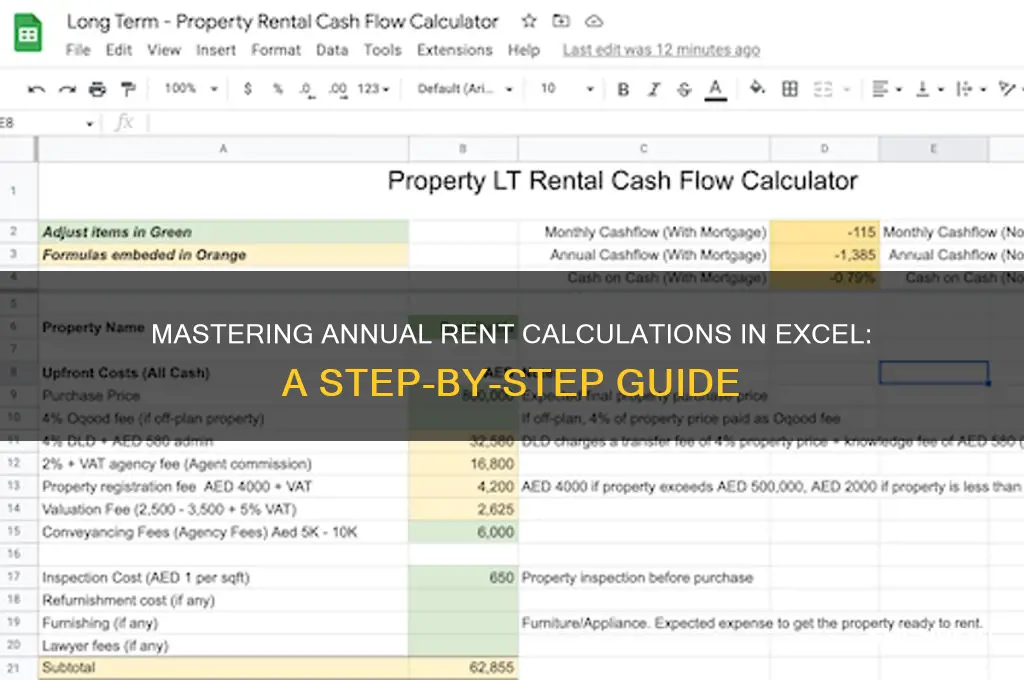Decrease decimal places

(307, 89)
